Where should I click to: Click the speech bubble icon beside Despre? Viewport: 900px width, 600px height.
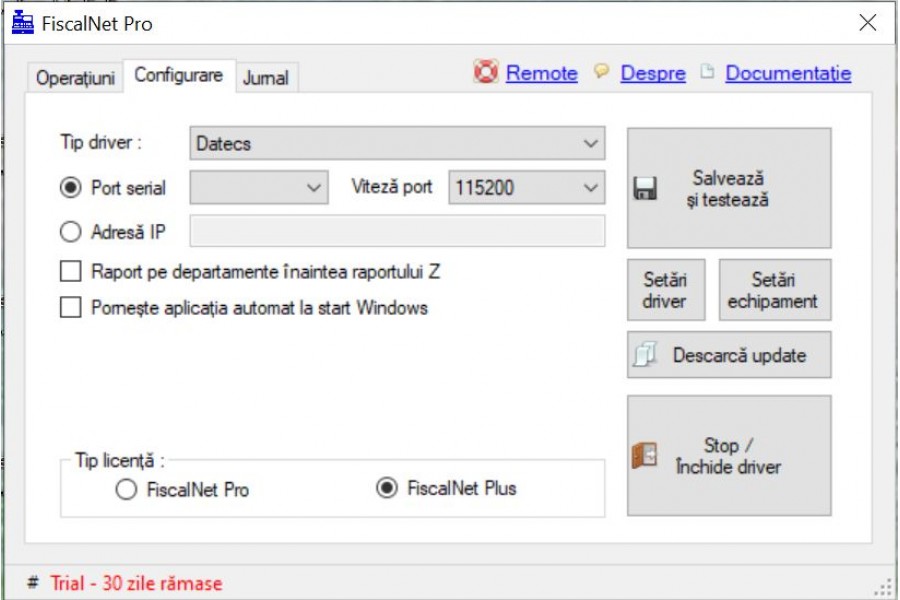(601, 71)
